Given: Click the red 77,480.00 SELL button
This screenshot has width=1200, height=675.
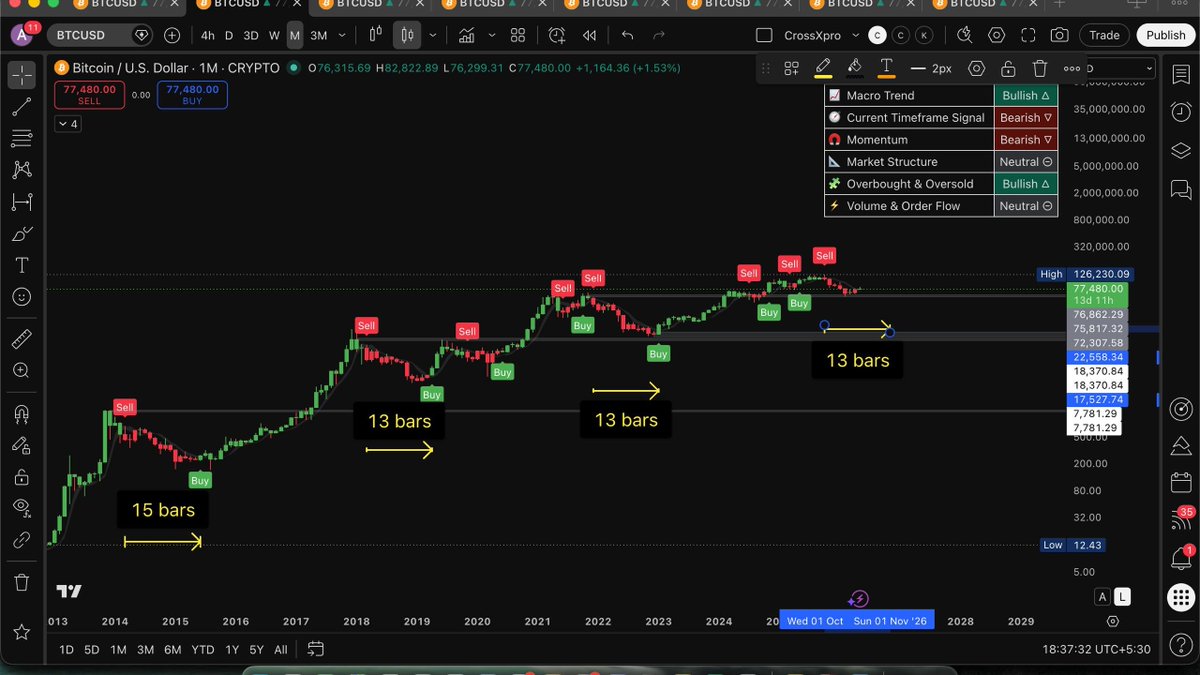Looking at the screenshot, I should point(90,94).
